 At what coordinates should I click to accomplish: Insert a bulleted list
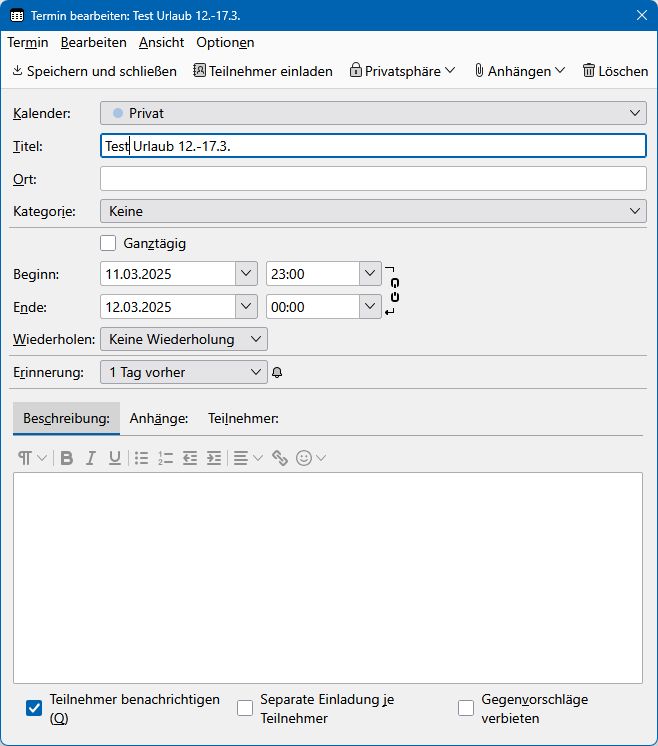tap(142, 458)
